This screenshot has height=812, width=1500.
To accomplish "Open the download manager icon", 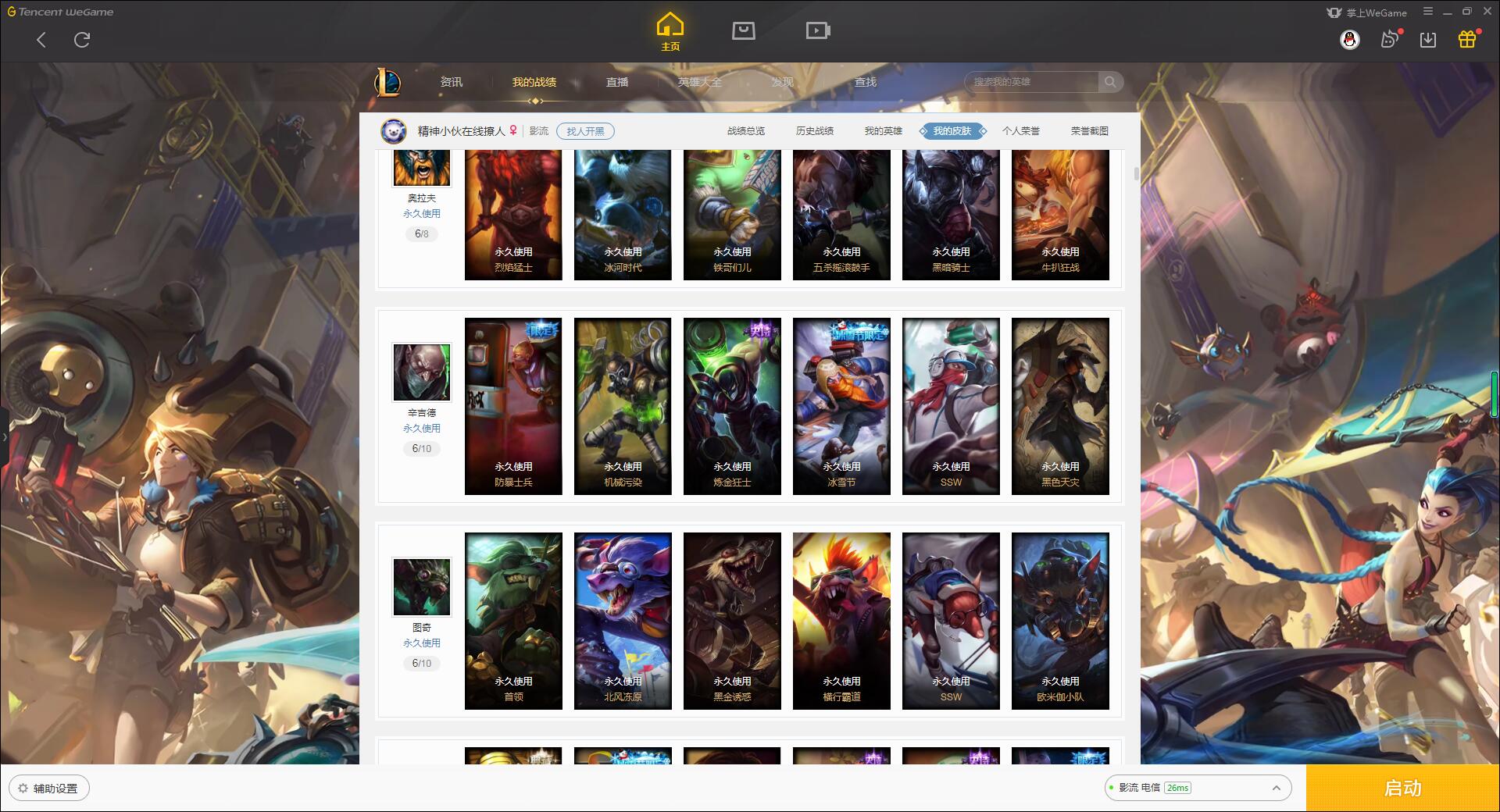I will click(x=1428, y=40).
